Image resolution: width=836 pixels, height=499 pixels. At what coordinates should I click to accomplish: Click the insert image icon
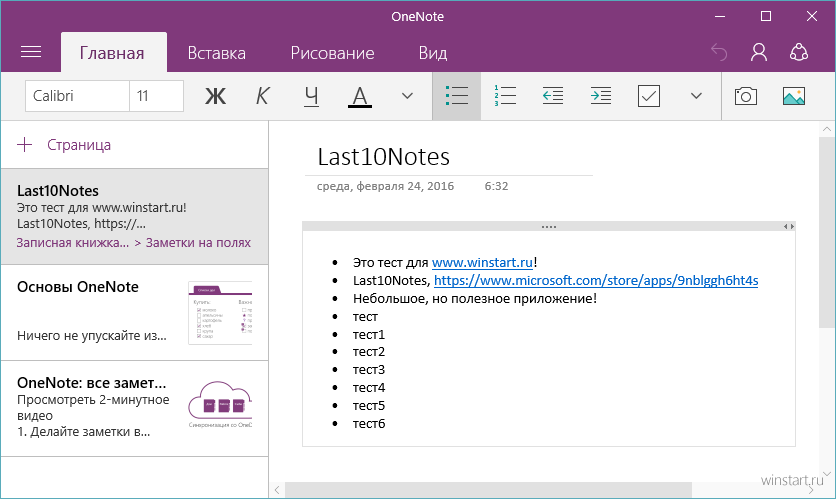pyautogui.click(x=794, y=96)
